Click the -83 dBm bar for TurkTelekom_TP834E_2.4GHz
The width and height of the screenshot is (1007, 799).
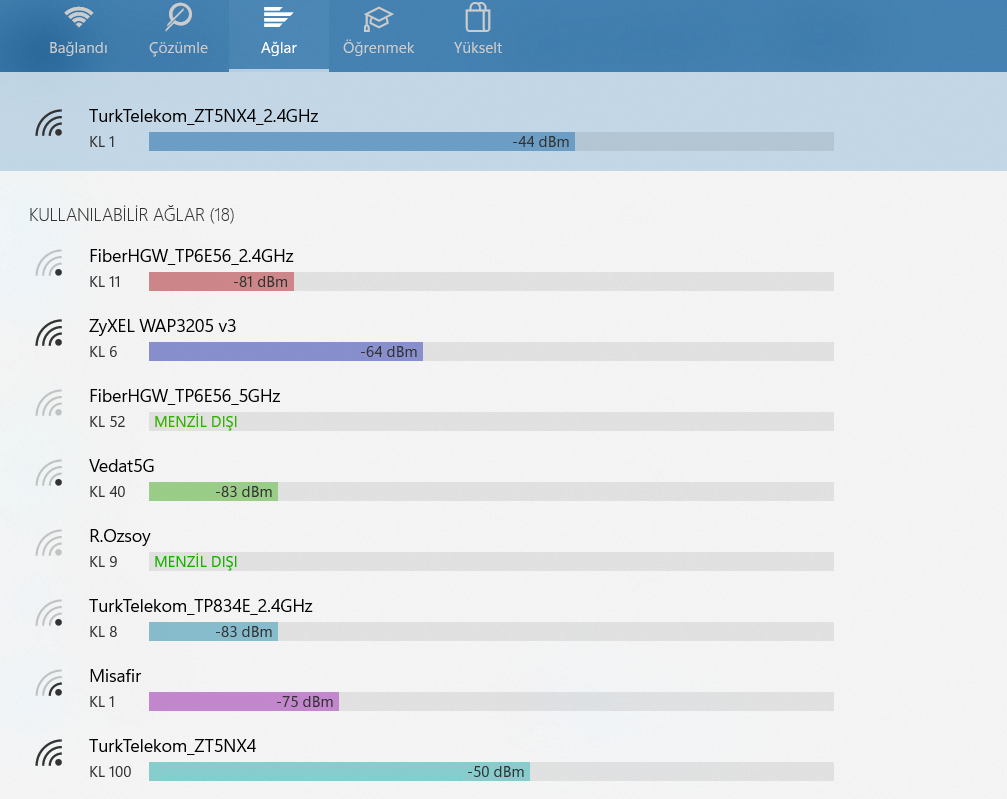click(213, 631)
